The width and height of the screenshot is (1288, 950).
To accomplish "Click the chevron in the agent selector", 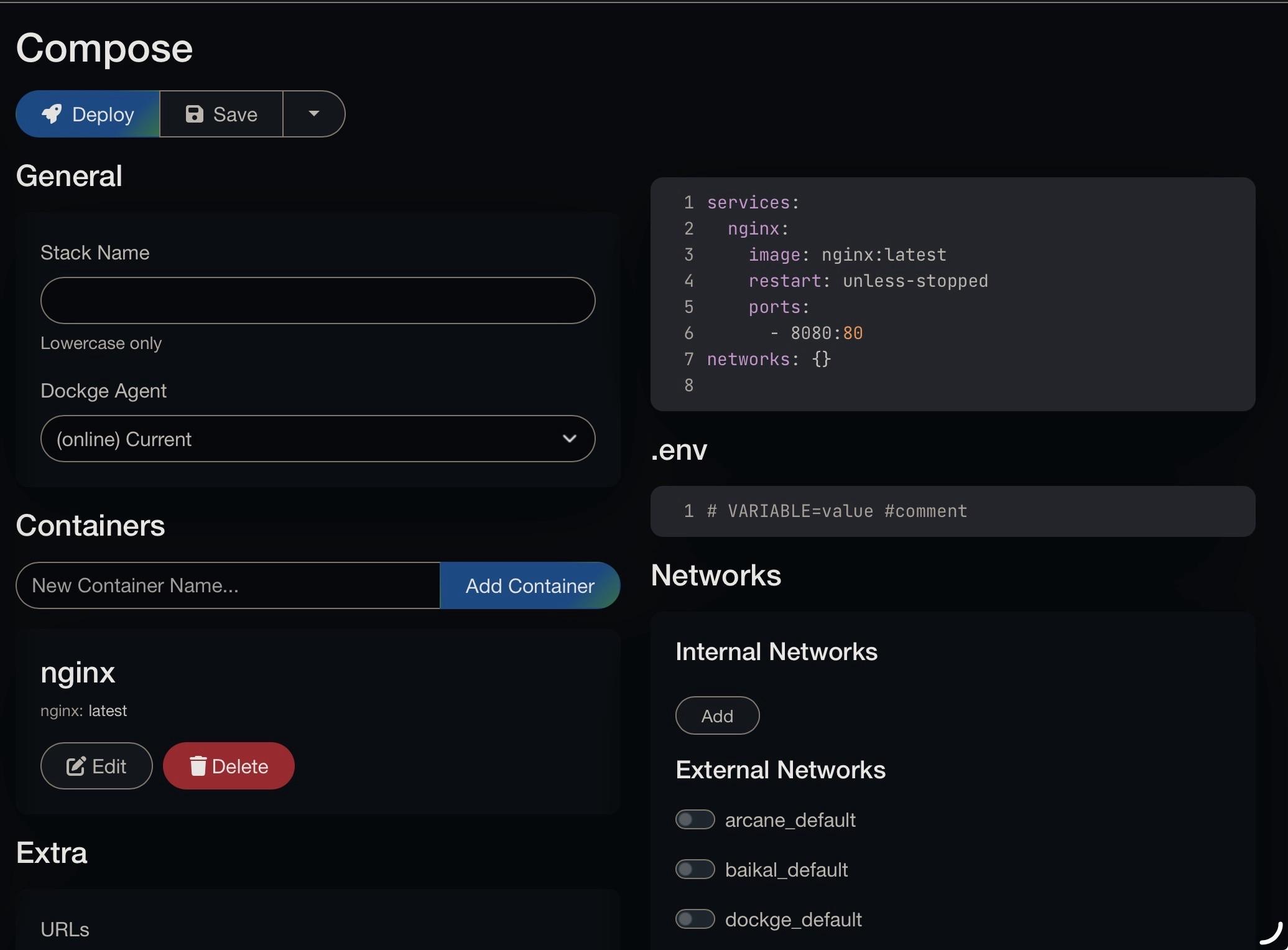I will (x=569, y=439).
